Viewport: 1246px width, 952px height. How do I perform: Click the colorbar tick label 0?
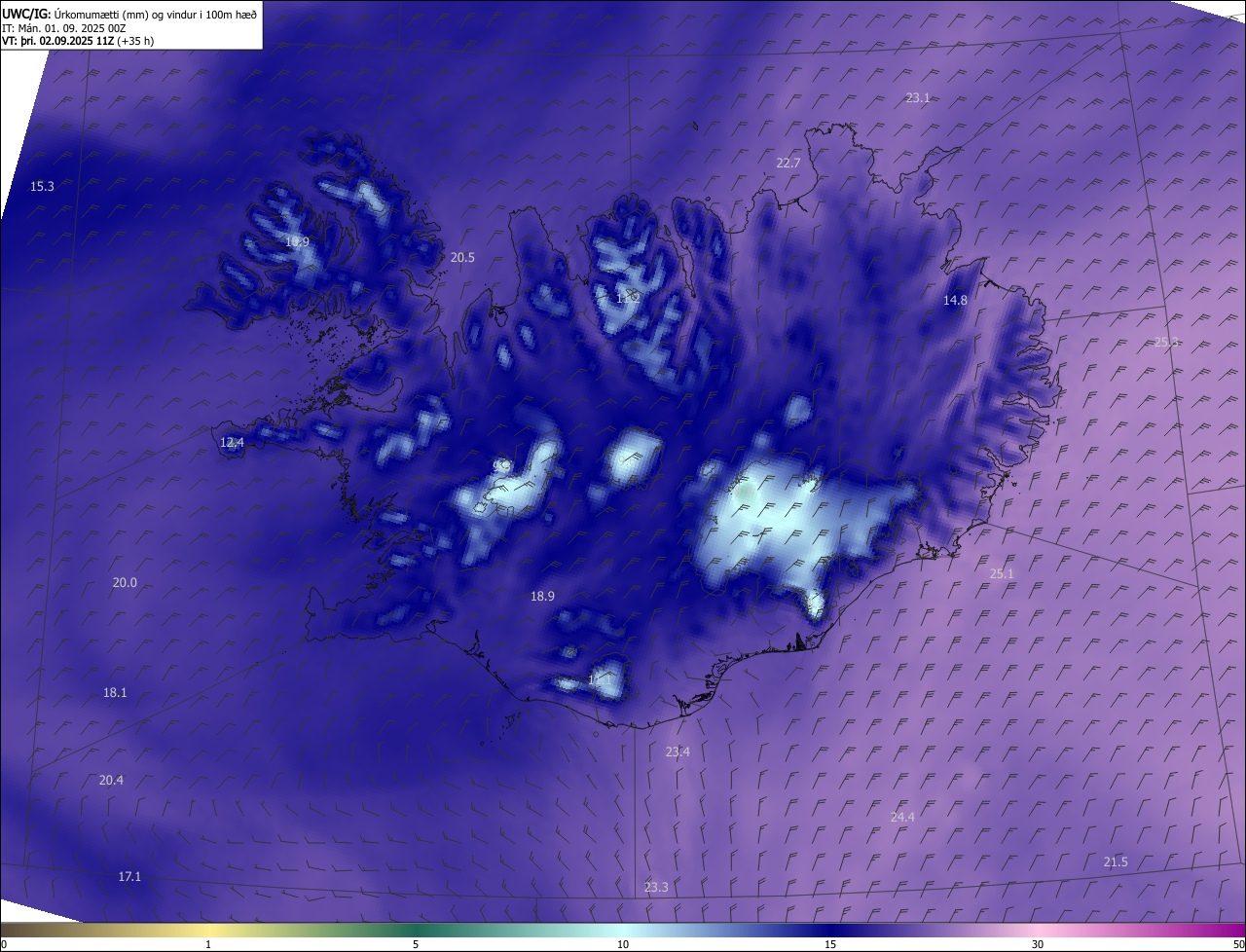pos(4,944)
